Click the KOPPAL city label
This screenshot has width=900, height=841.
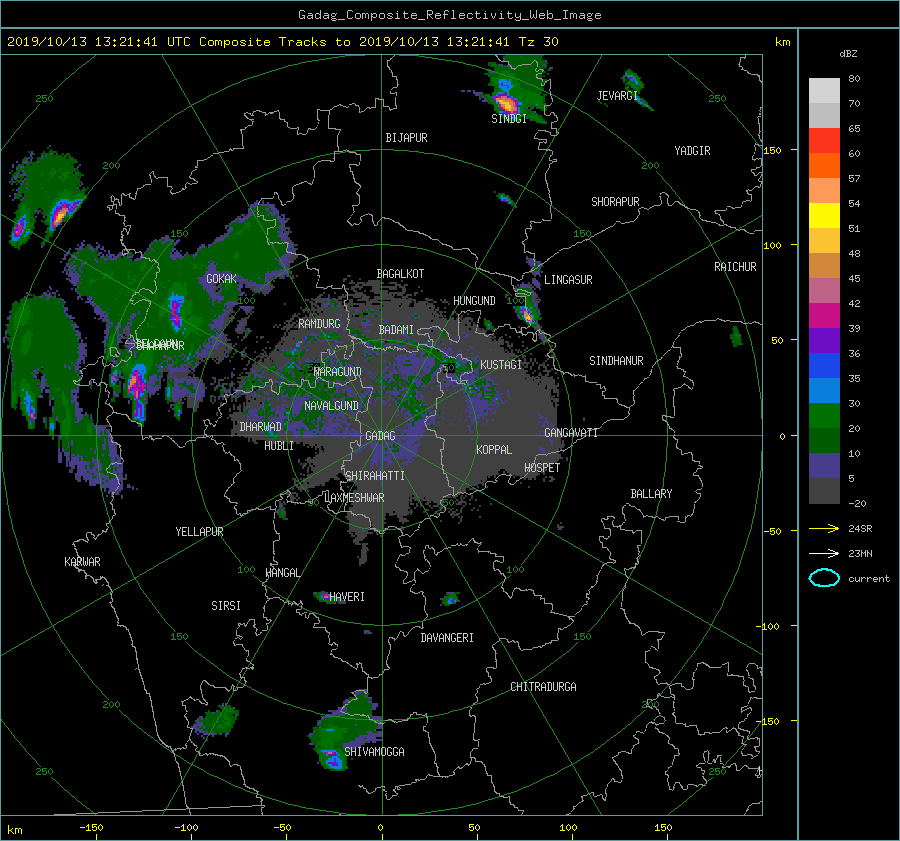pyautogui.click(x=494, y=450)
